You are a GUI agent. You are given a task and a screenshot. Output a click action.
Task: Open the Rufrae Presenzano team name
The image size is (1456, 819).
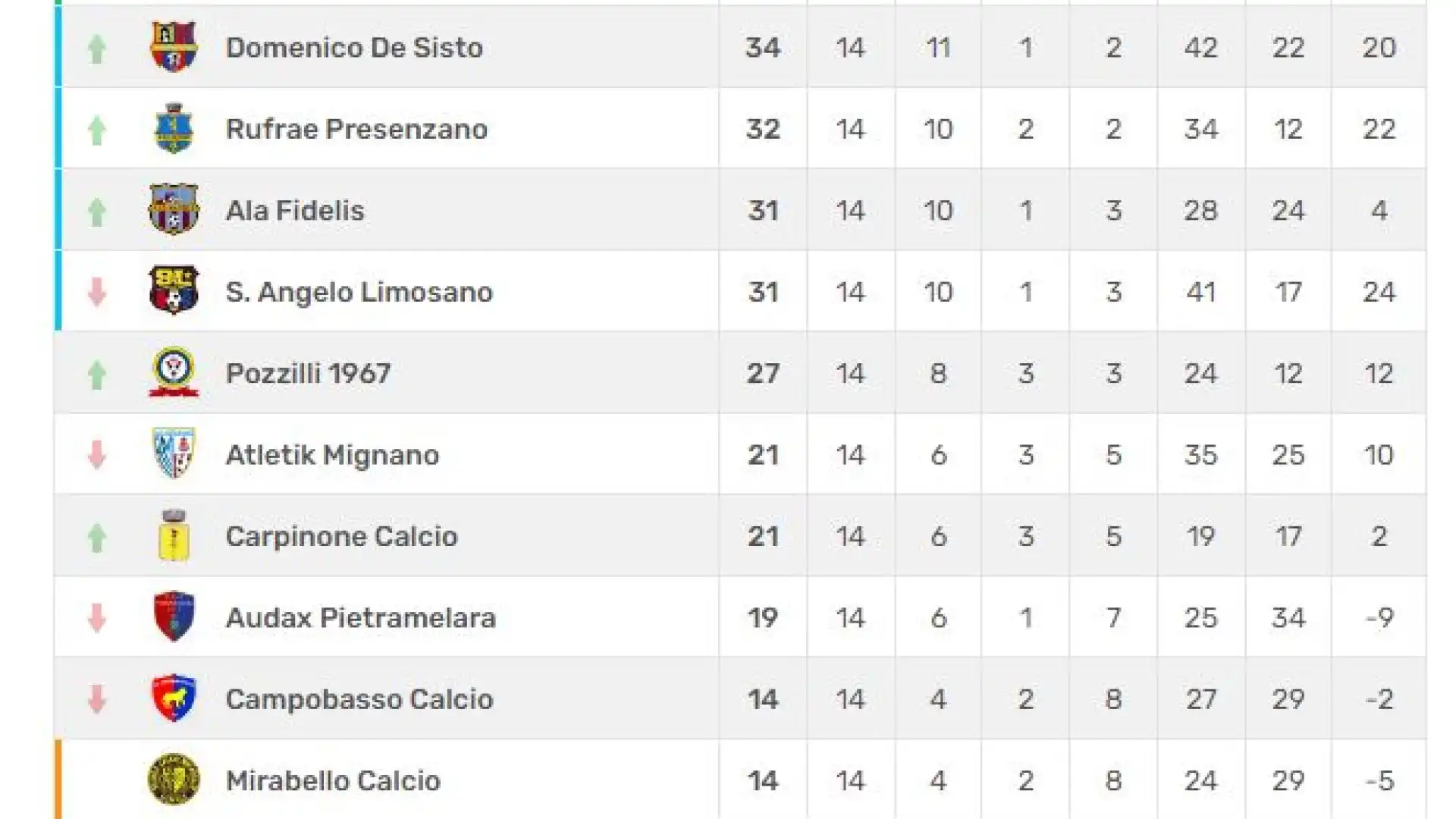click(356, 129)
